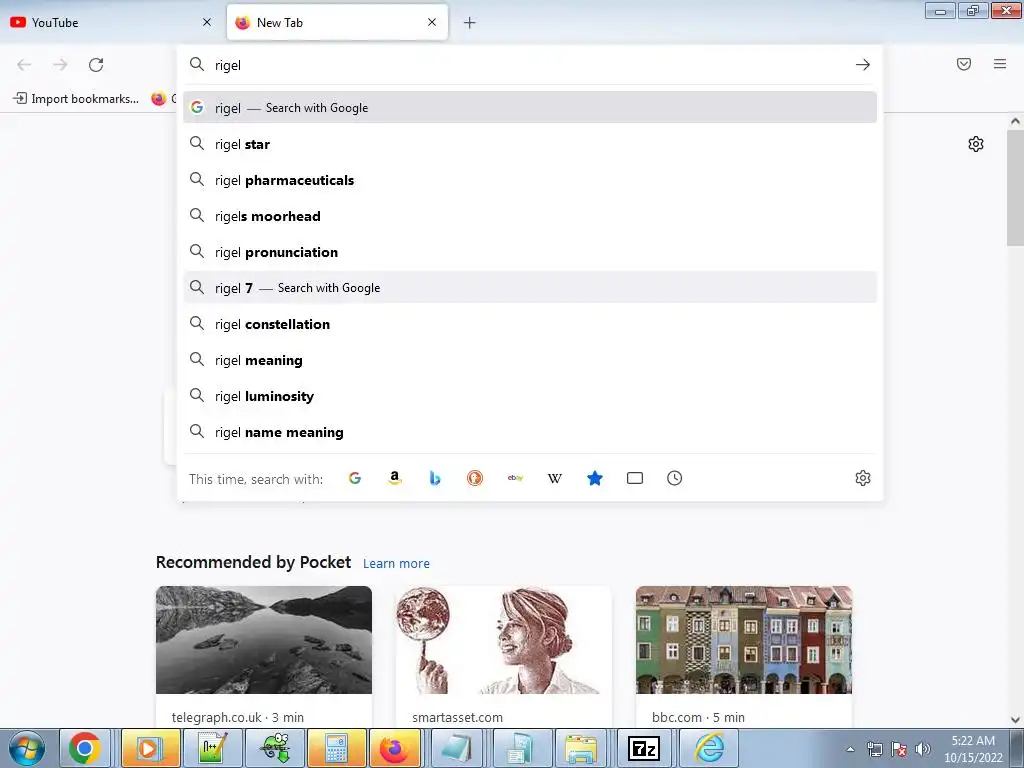
Task: Open the calculator from taskbar
Action: [335, 748]
